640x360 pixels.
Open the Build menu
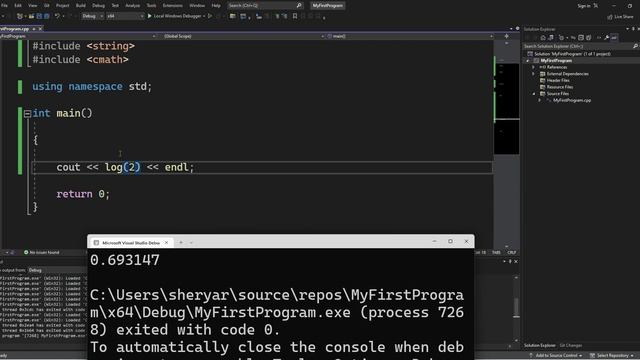point(81,6)
